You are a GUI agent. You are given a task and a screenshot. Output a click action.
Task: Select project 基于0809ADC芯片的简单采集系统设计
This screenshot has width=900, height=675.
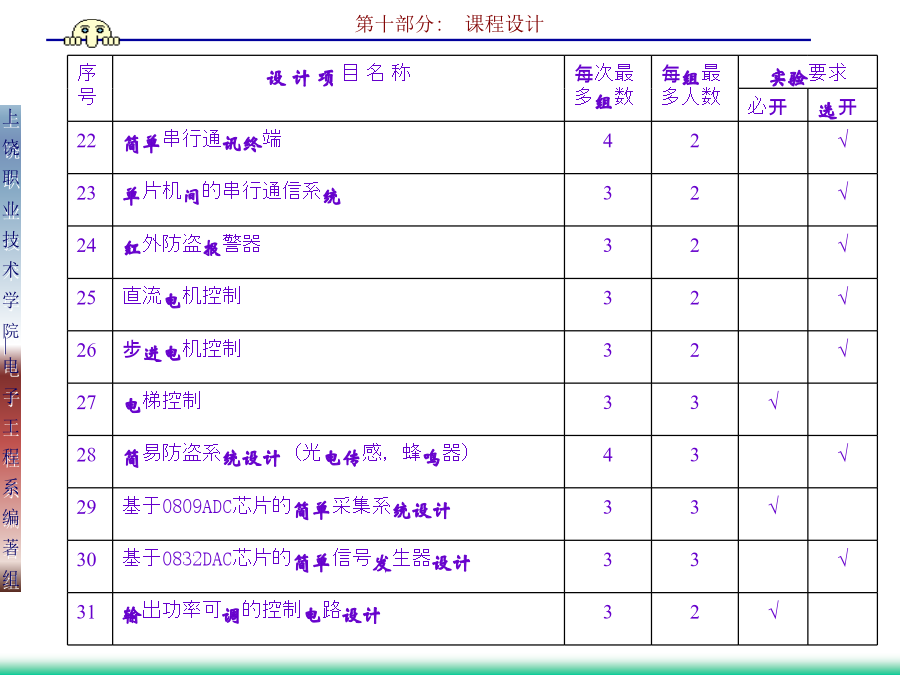tap(286, 507)
